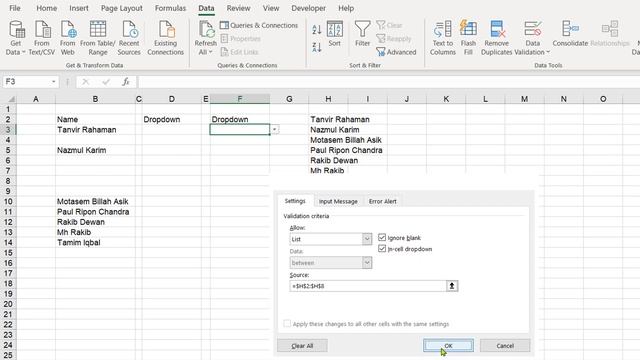640x360 pixels.
Task: Expand the Refresh All arrow menu
Action: click(210, 52)
